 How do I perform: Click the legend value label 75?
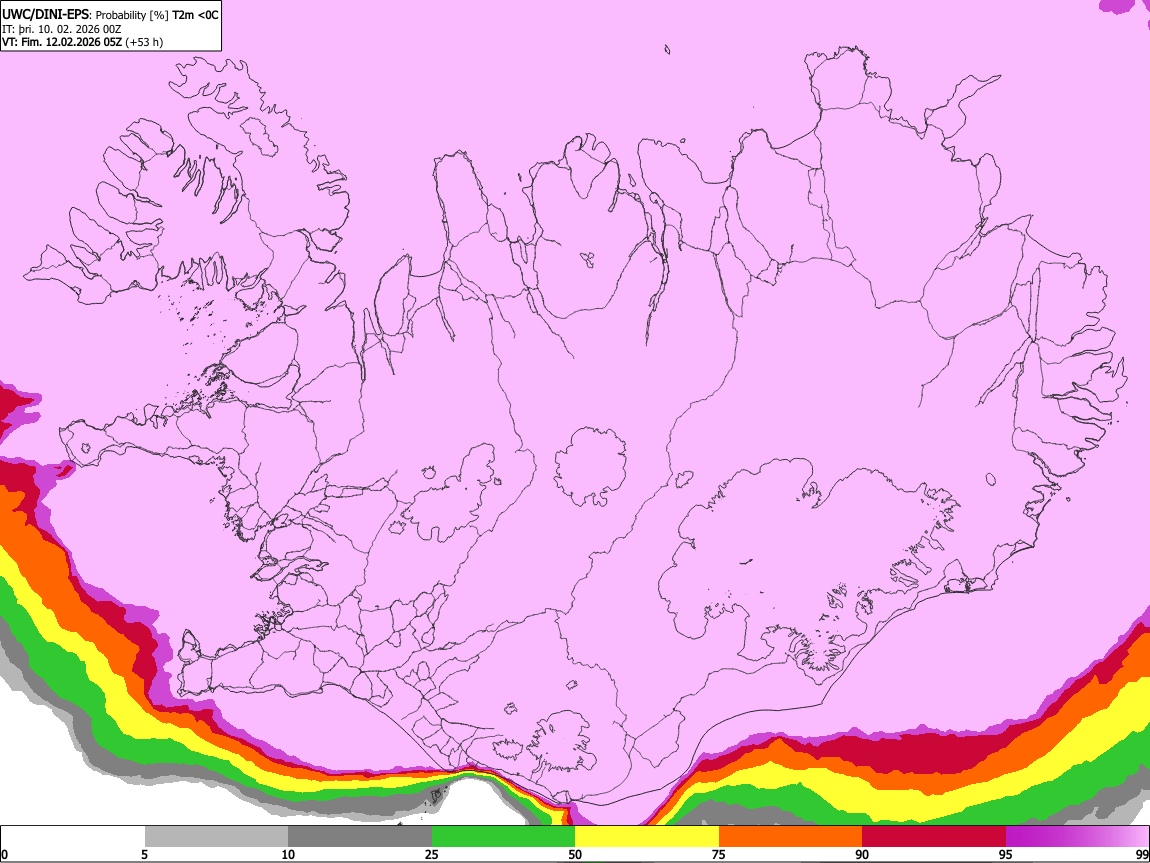click(x=719, y=854)
